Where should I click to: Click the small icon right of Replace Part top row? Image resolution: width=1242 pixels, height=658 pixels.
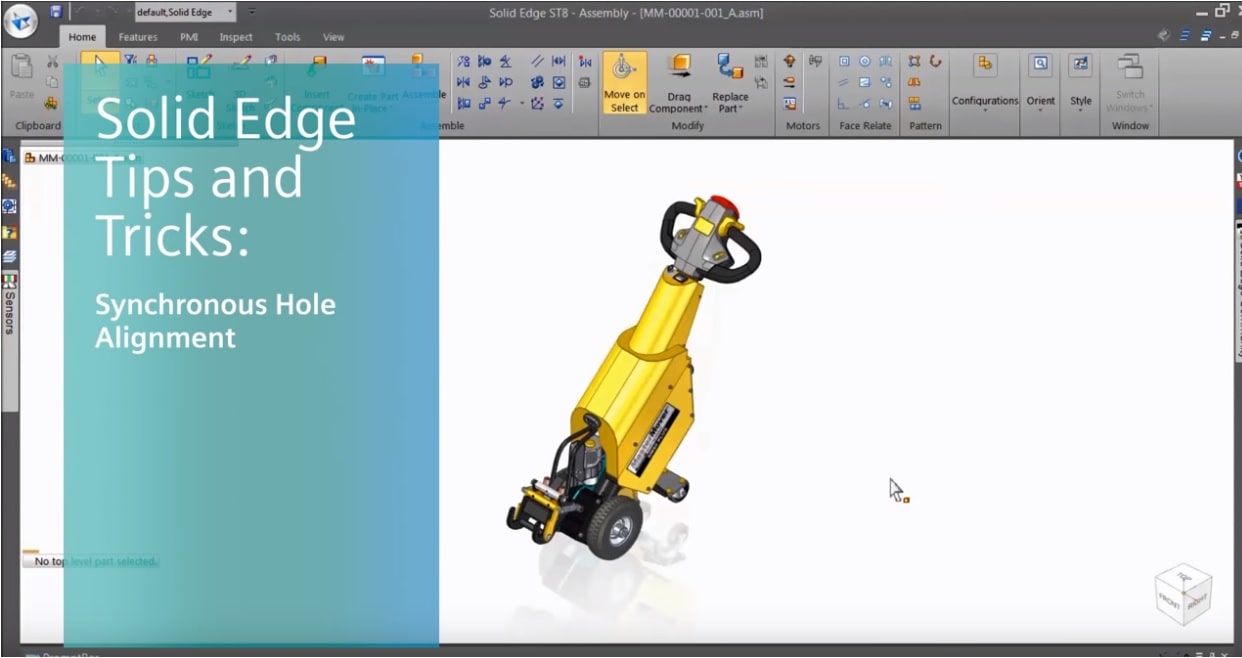[761, 61]
